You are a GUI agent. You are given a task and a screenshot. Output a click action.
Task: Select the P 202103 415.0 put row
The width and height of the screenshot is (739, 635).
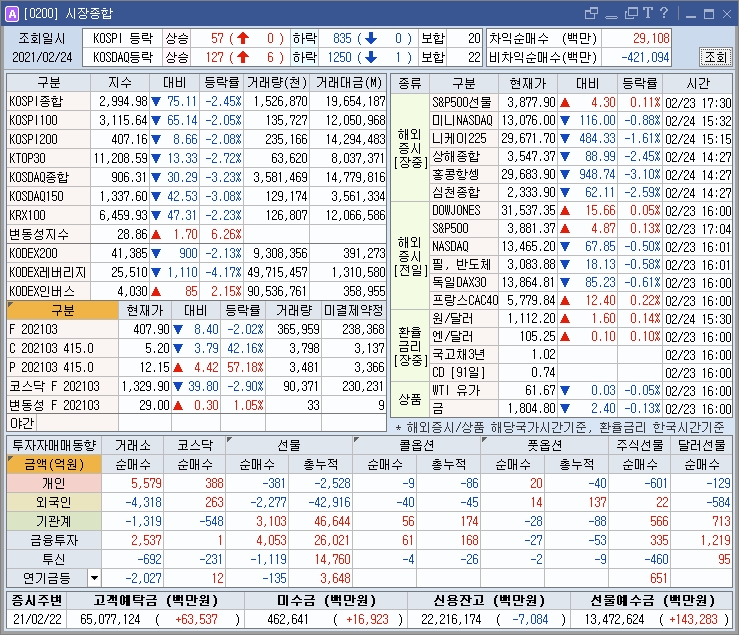(x=197, y=367)
